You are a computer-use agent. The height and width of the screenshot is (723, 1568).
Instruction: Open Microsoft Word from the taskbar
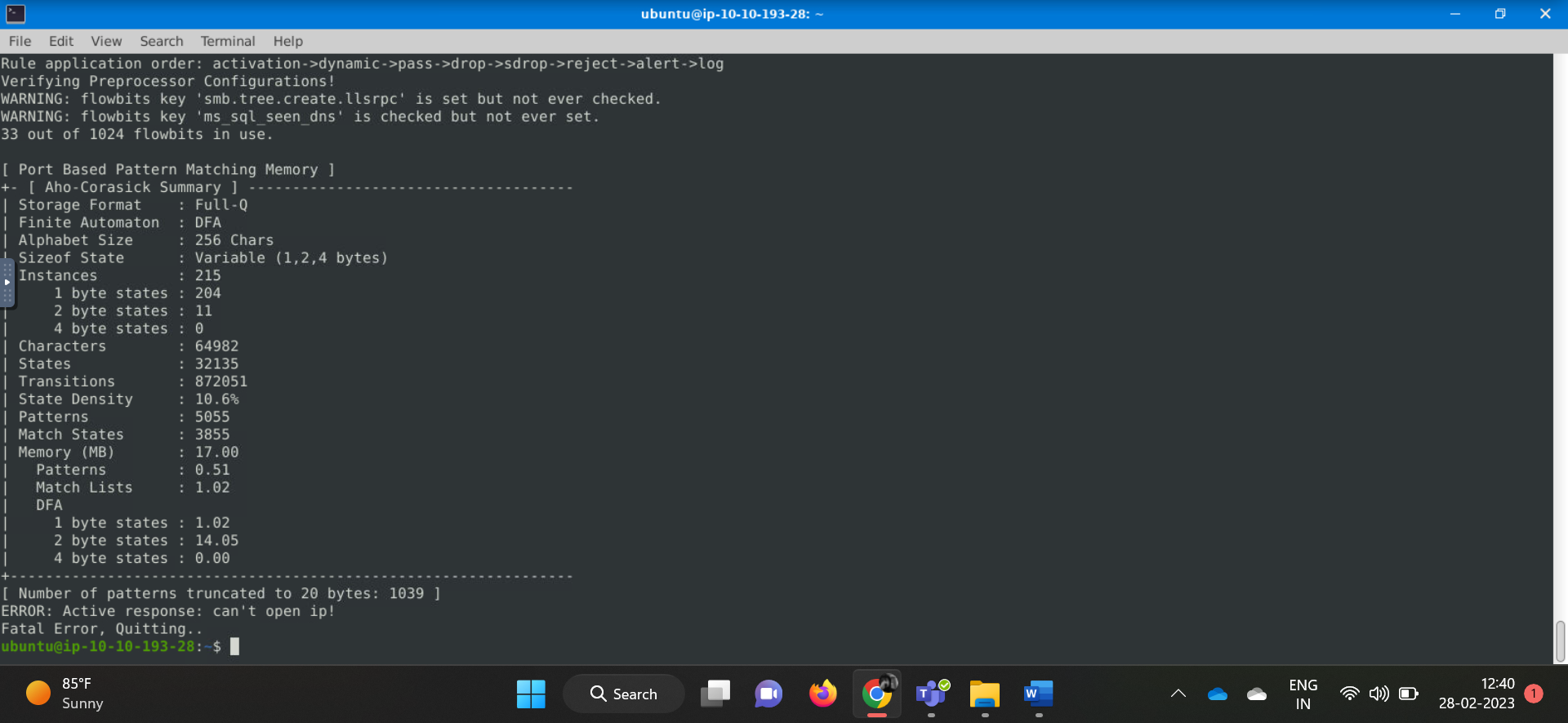(x=1038, y=694)
